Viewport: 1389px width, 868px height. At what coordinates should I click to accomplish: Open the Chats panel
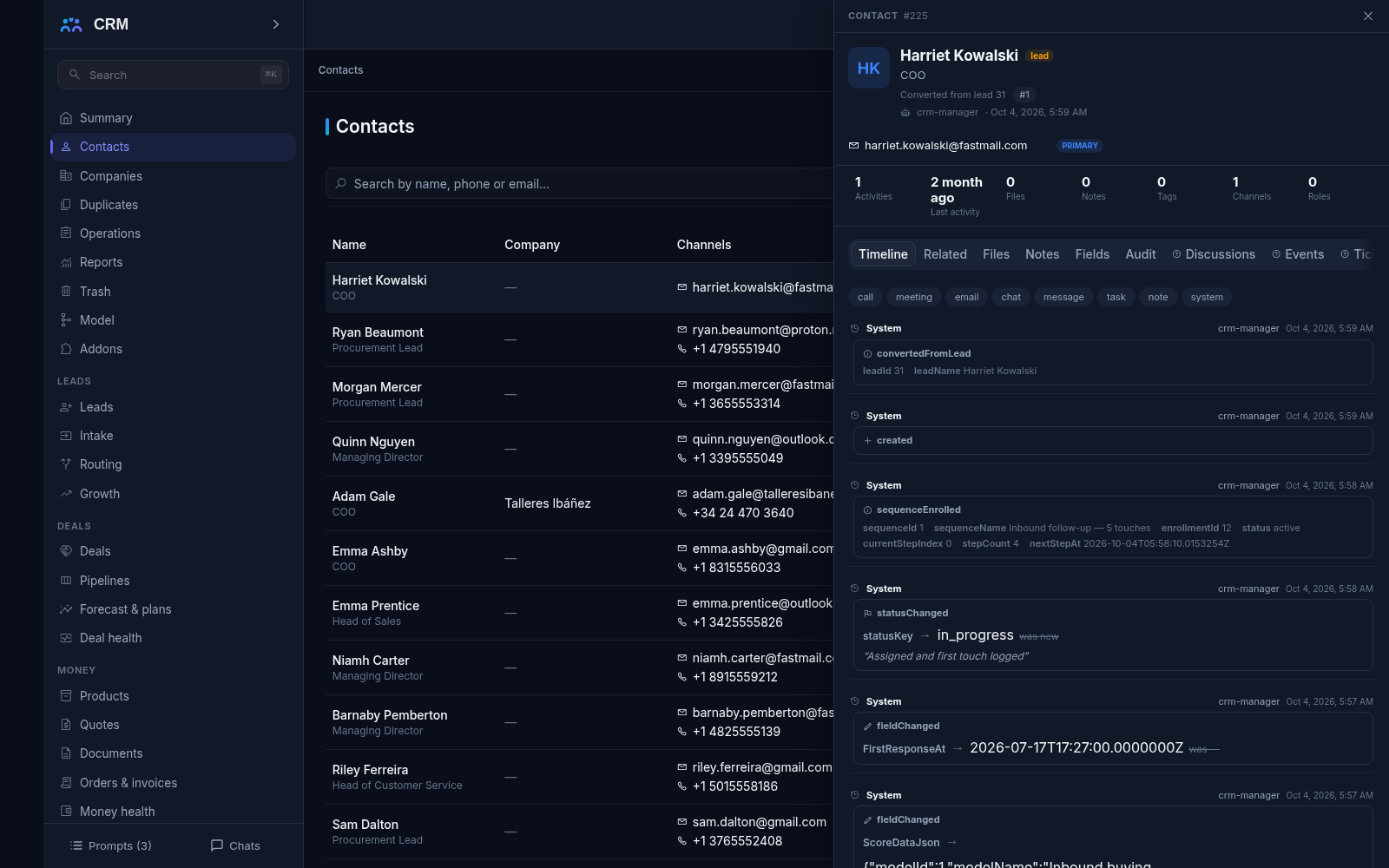click(x=235, y=845)
